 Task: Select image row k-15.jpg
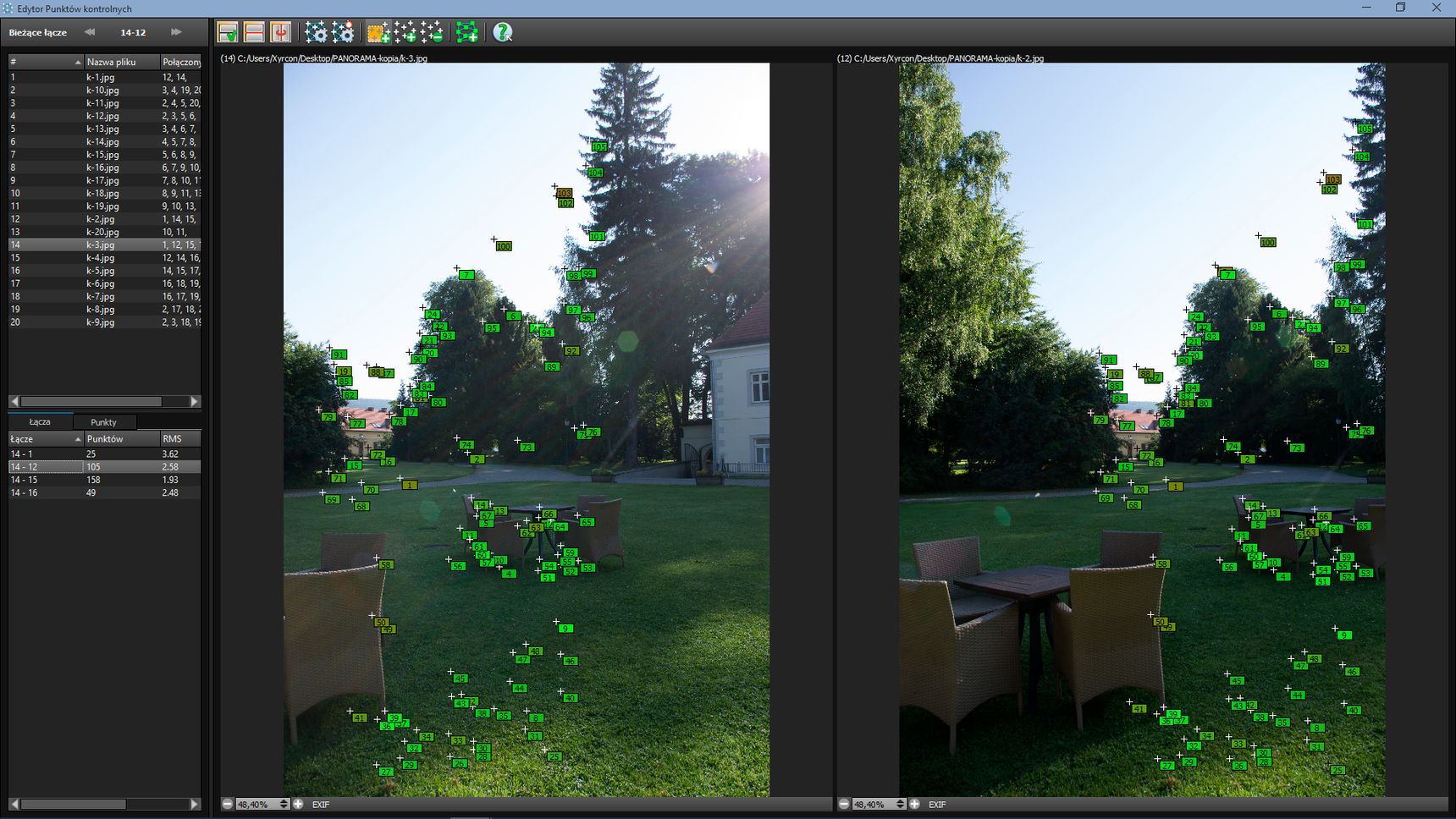[105, 154]
